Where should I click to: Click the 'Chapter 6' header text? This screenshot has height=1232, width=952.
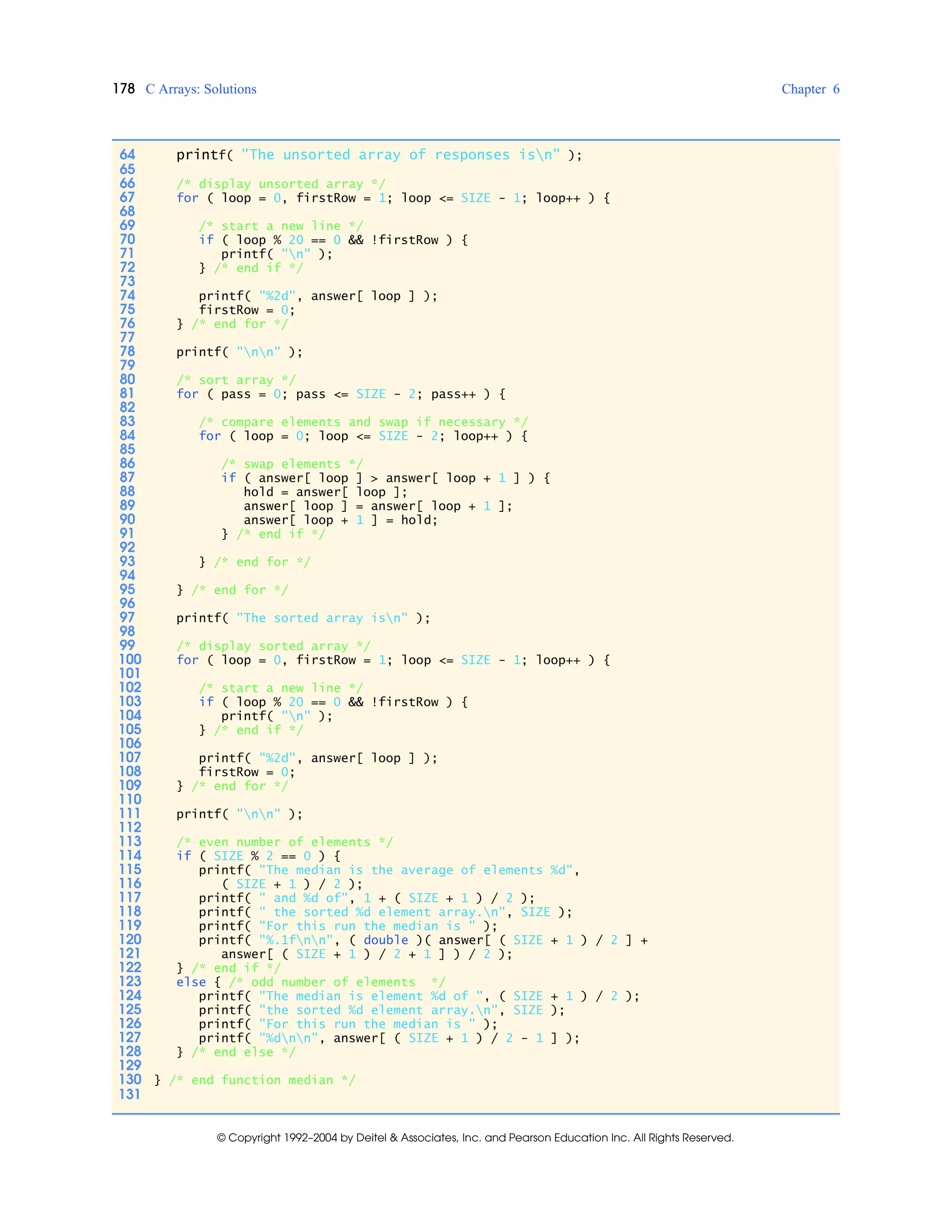[810, 89]
